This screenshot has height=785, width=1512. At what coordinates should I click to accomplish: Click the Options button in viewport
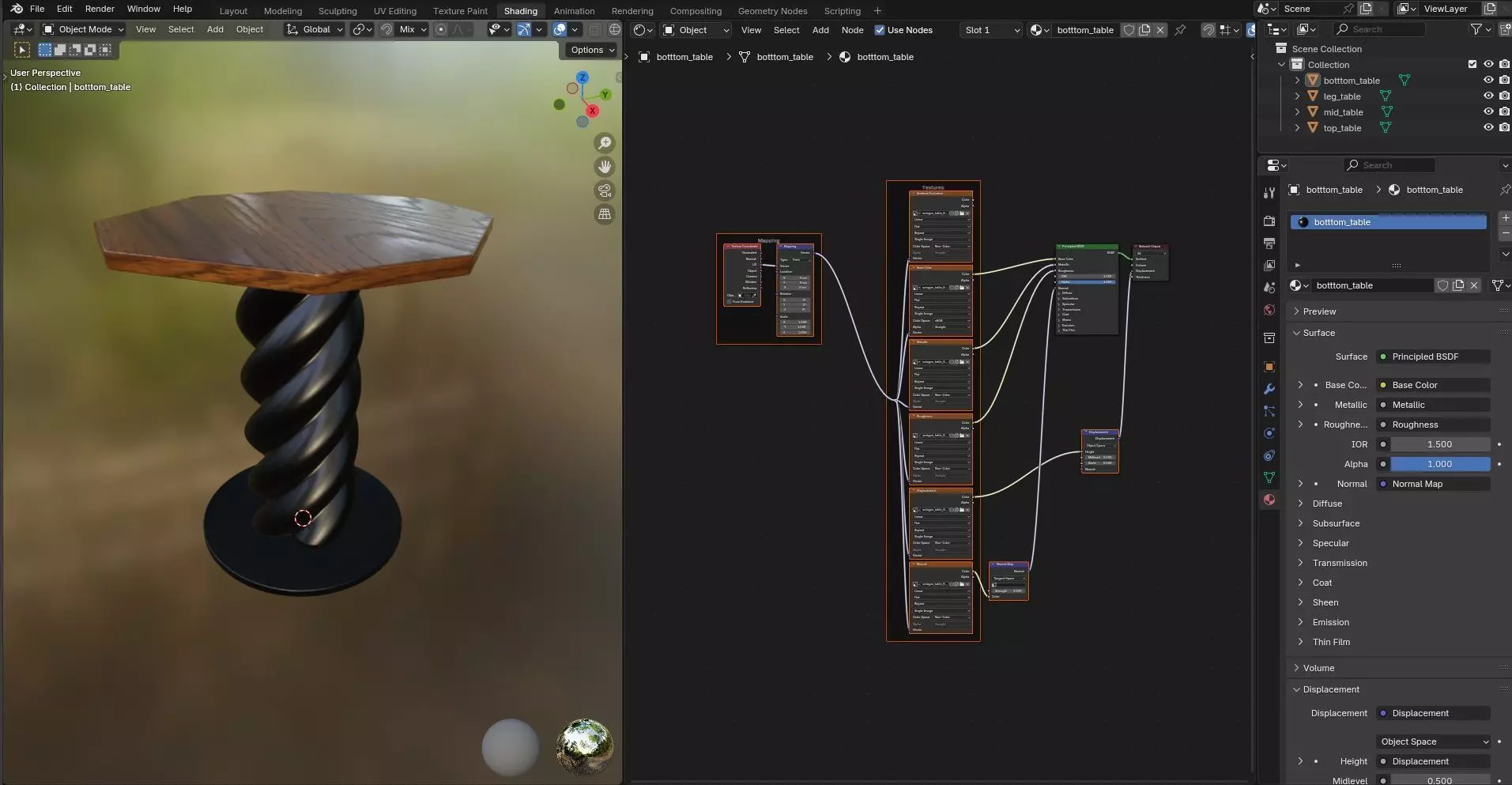pos(591,50)
